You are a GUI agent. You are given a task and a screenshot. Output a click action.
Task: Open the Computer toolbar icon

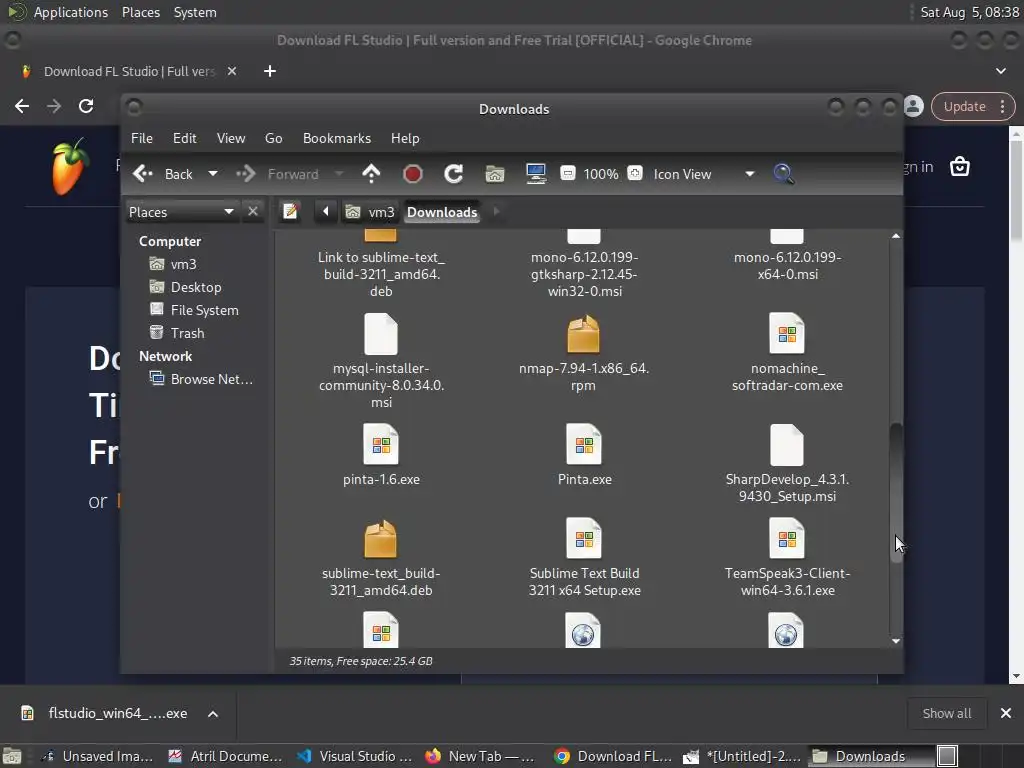(536, 174)
